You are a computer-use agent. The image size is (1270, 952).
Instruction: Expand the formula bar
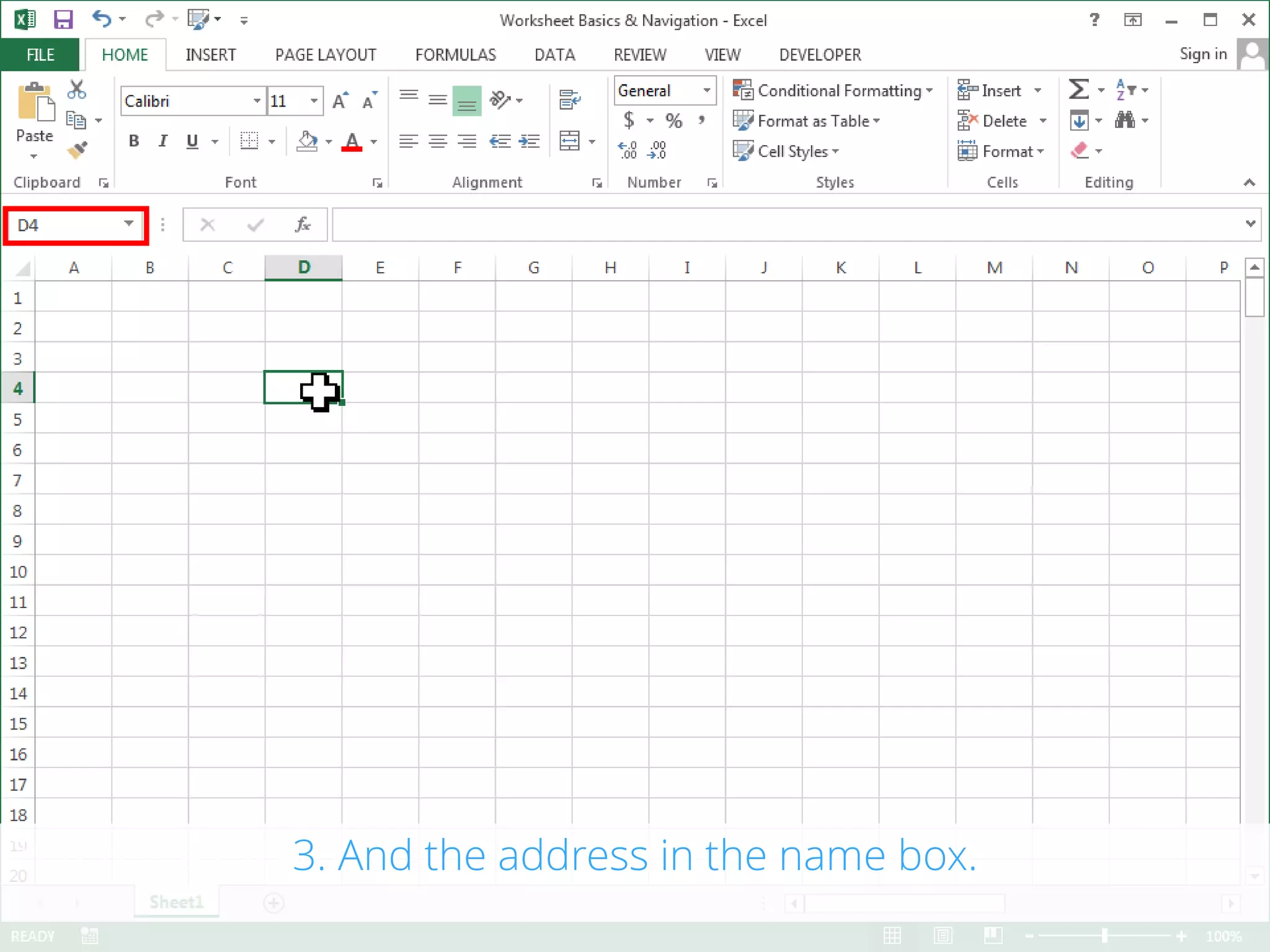(x=1250, y=224)
